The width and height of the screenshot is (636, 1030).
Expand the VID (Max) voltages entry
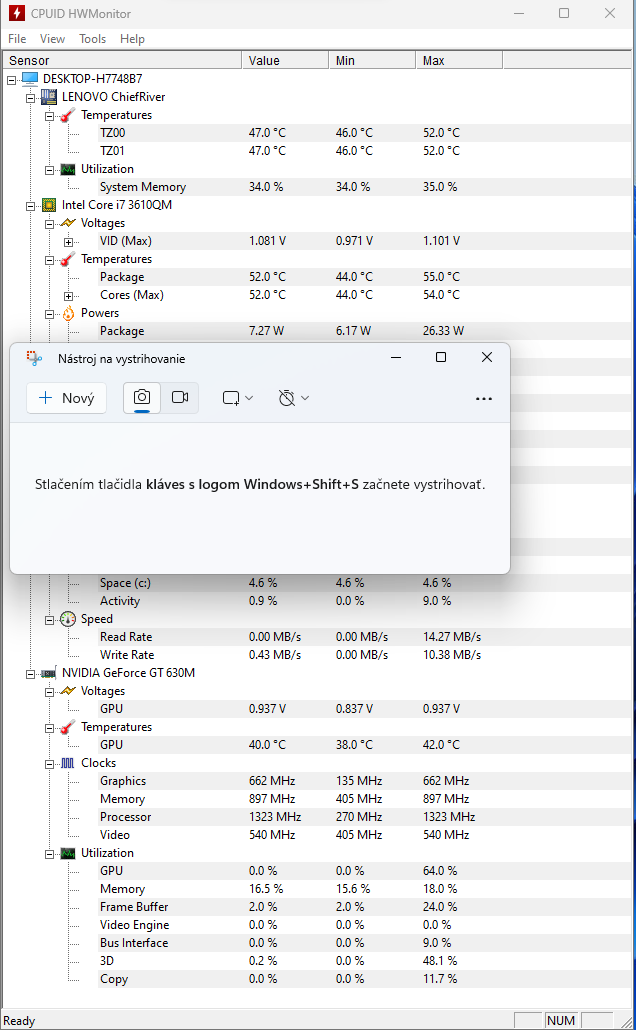[68, 242]
